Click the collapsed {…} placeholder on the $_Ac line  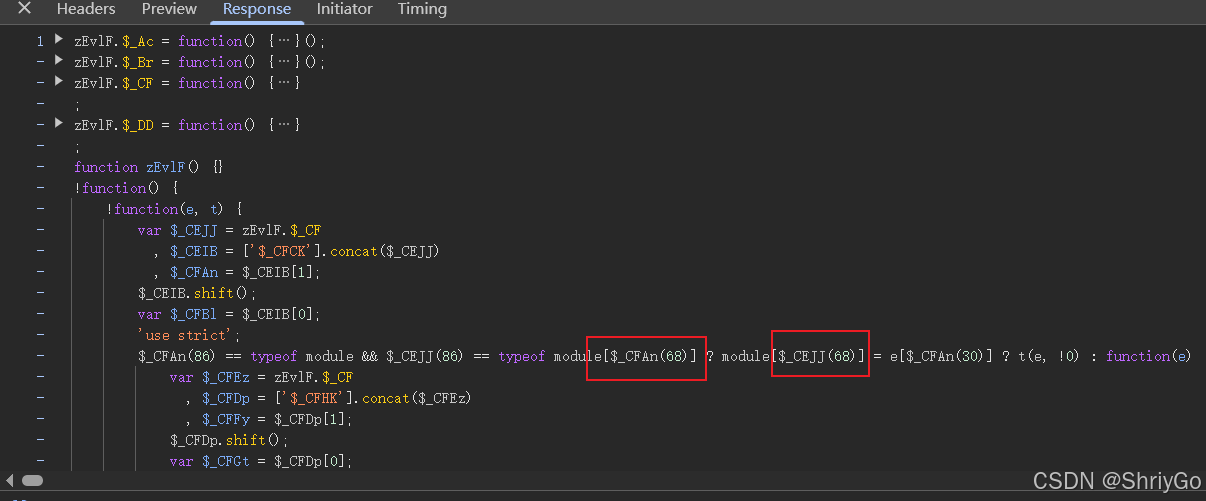[284, 41]
